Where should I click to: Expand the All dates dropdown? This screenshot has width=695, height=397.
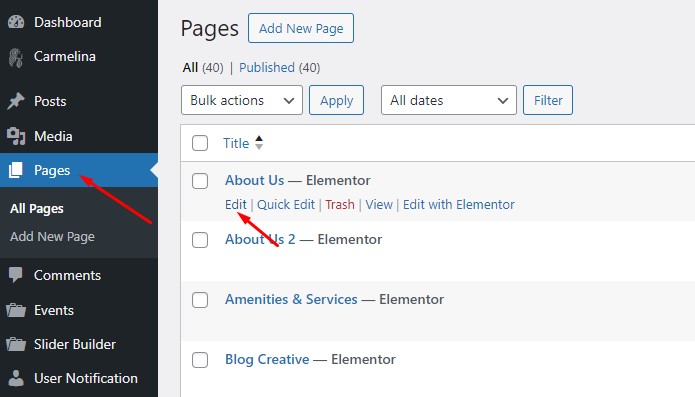449,100
